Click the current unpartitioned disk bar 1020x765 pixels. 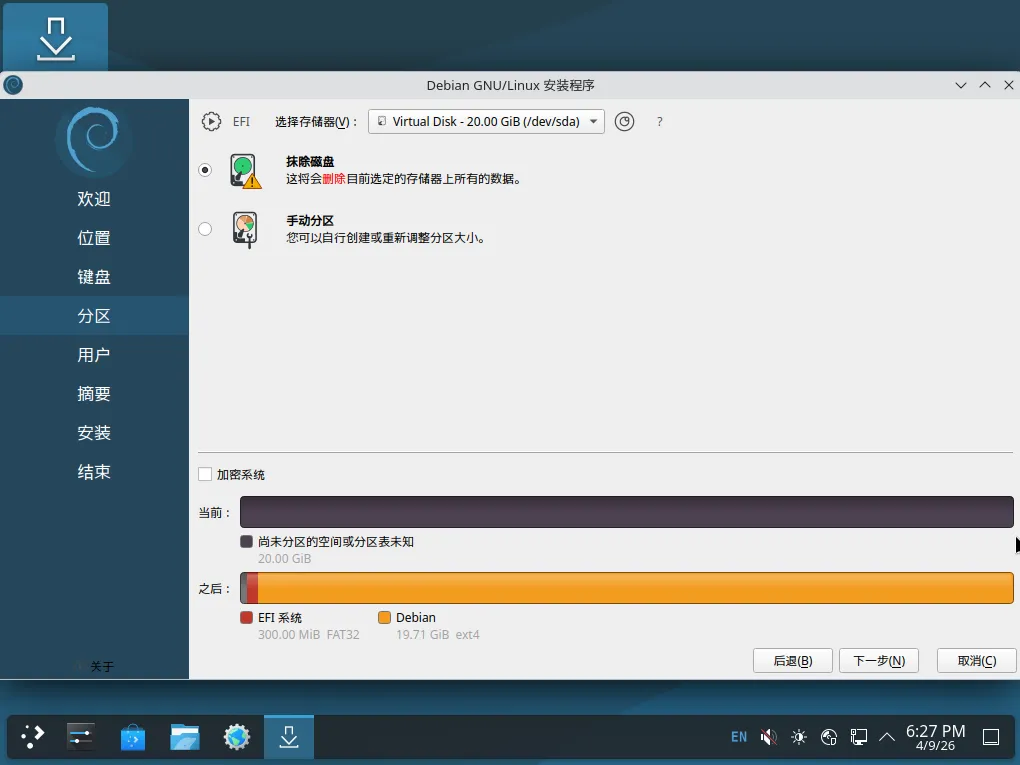click(626, 512)
